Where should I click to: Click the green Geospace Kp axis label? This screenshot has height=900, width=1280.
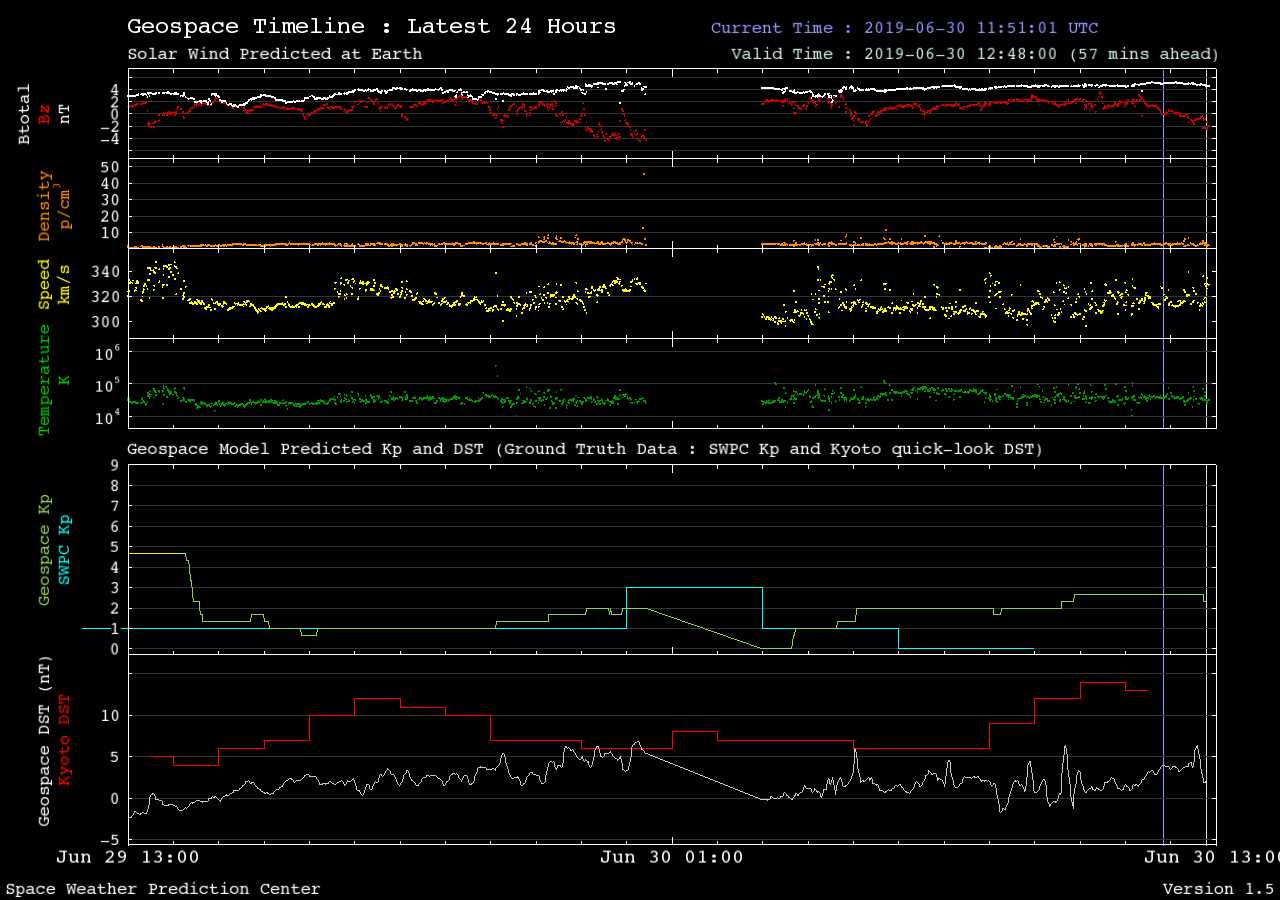(44, 550)
